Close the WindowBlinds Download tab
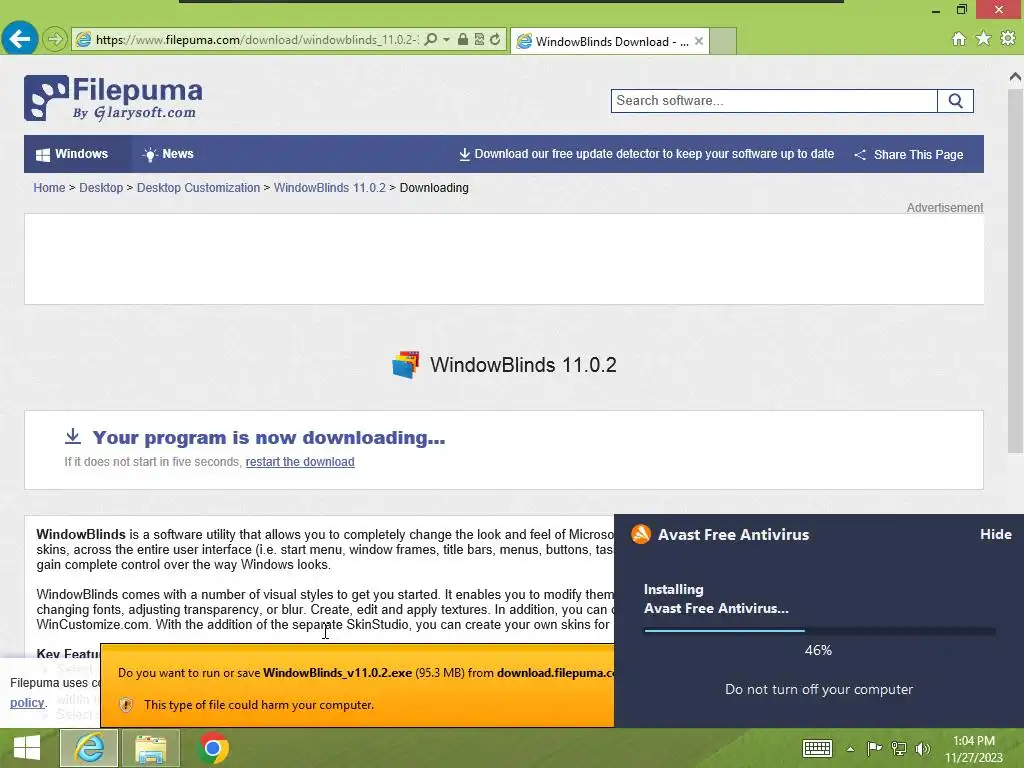Screen dimensions: 1024x768 699,41
